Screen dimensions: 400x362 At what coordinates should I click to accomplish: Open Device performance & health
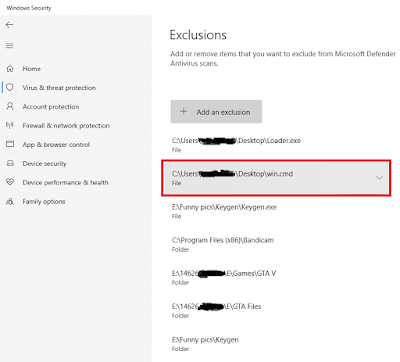pyautogui.click(x=65, y=182)
